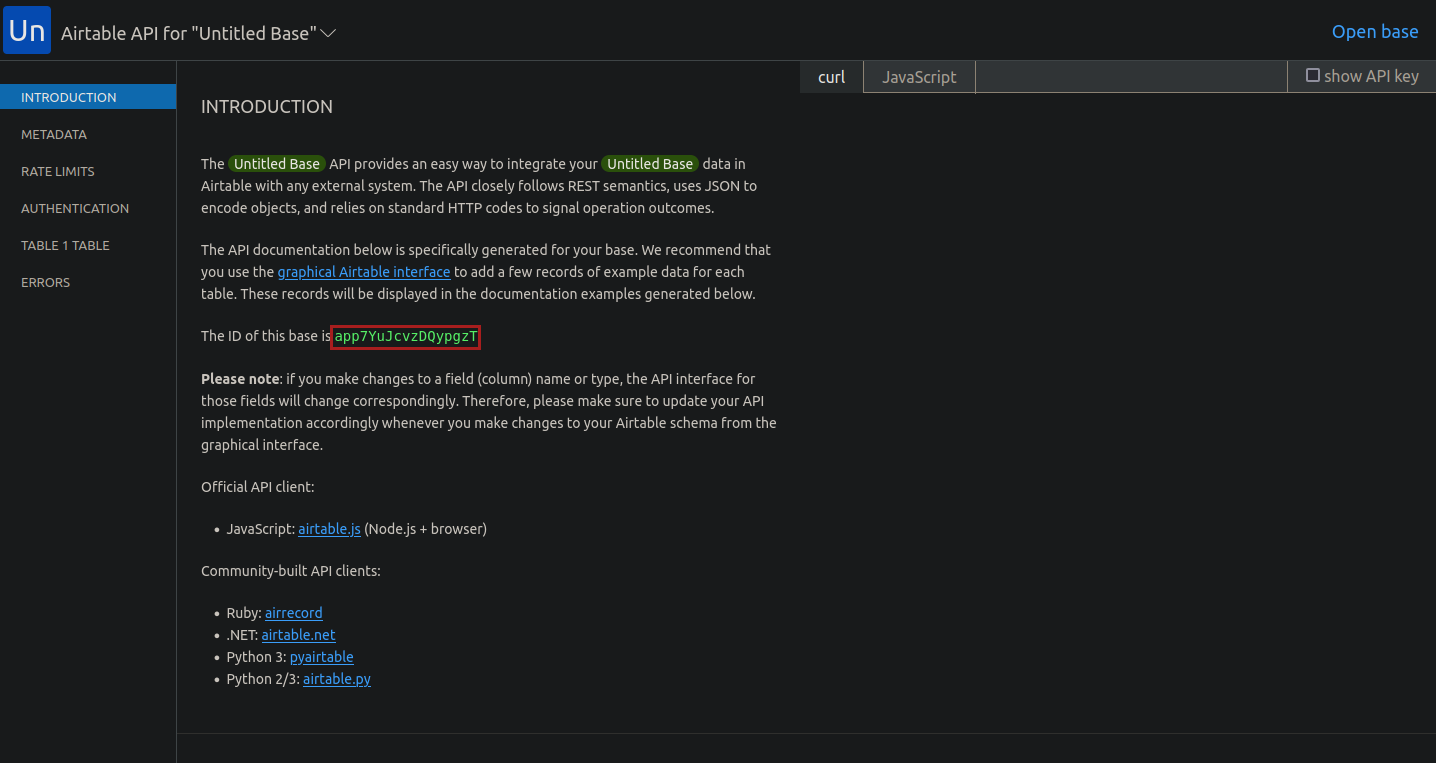Jump to Authentication sidebar section
The height and width of the screenshot is (763, 1436).
(75, 208)
